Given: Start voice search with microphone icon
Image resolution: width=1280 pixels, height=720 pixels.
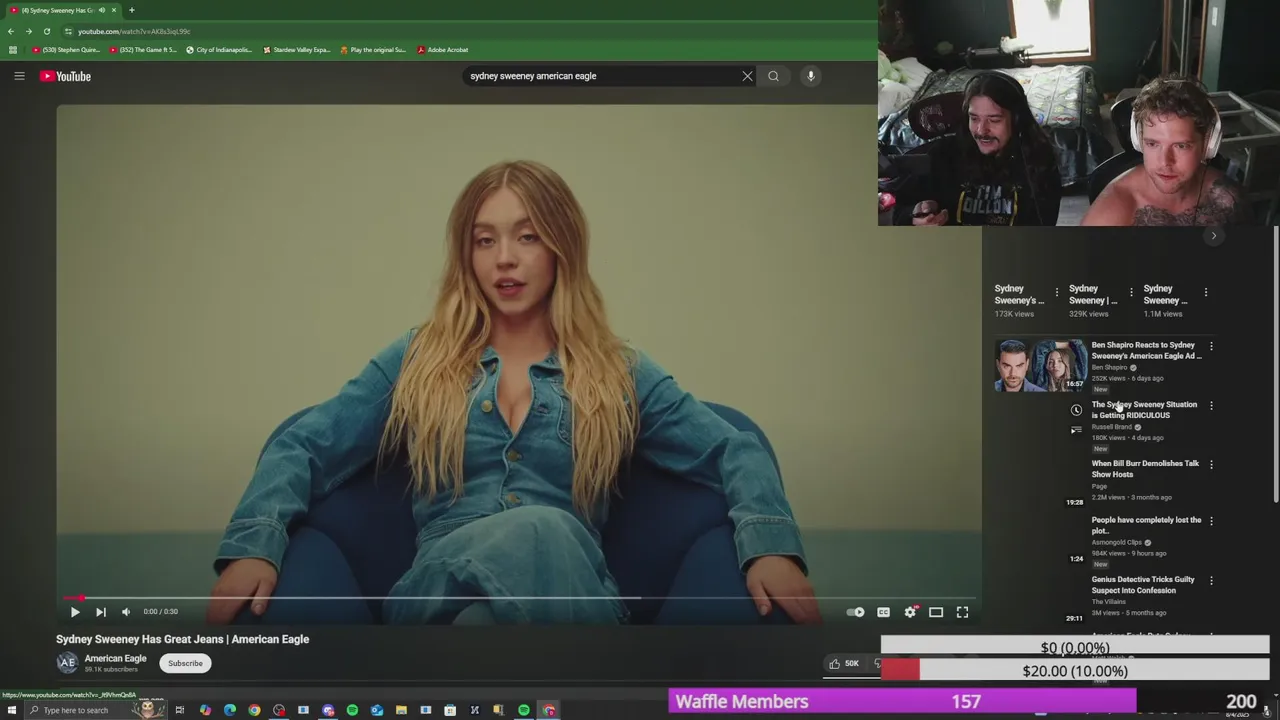Looking at the screenshot, I should pyautogui.click(x=811, y=76).
